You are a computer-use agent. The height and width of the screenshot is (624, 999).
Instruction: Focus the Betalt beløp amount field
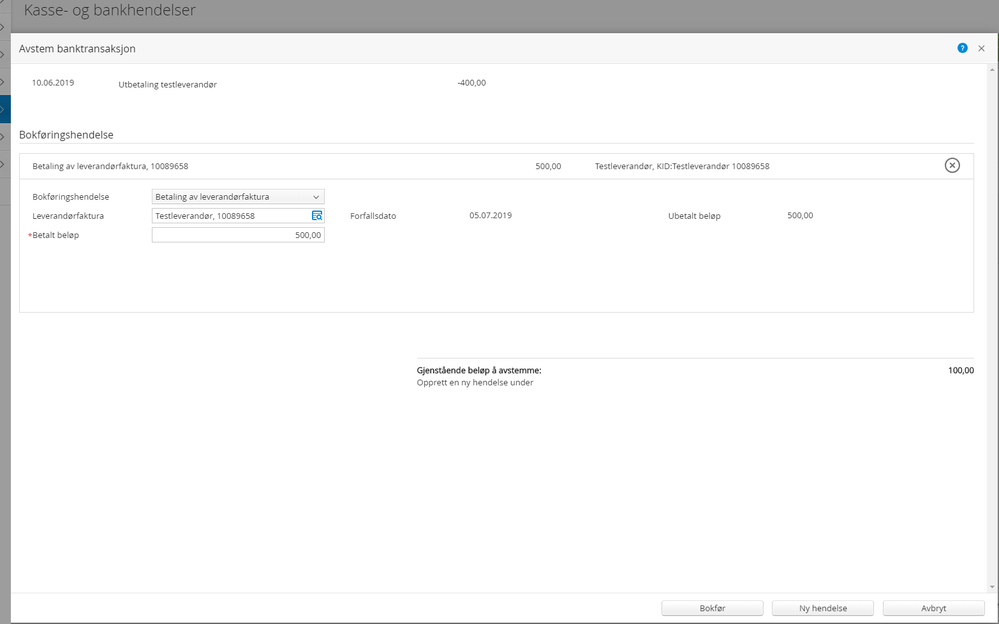[238, 235]
